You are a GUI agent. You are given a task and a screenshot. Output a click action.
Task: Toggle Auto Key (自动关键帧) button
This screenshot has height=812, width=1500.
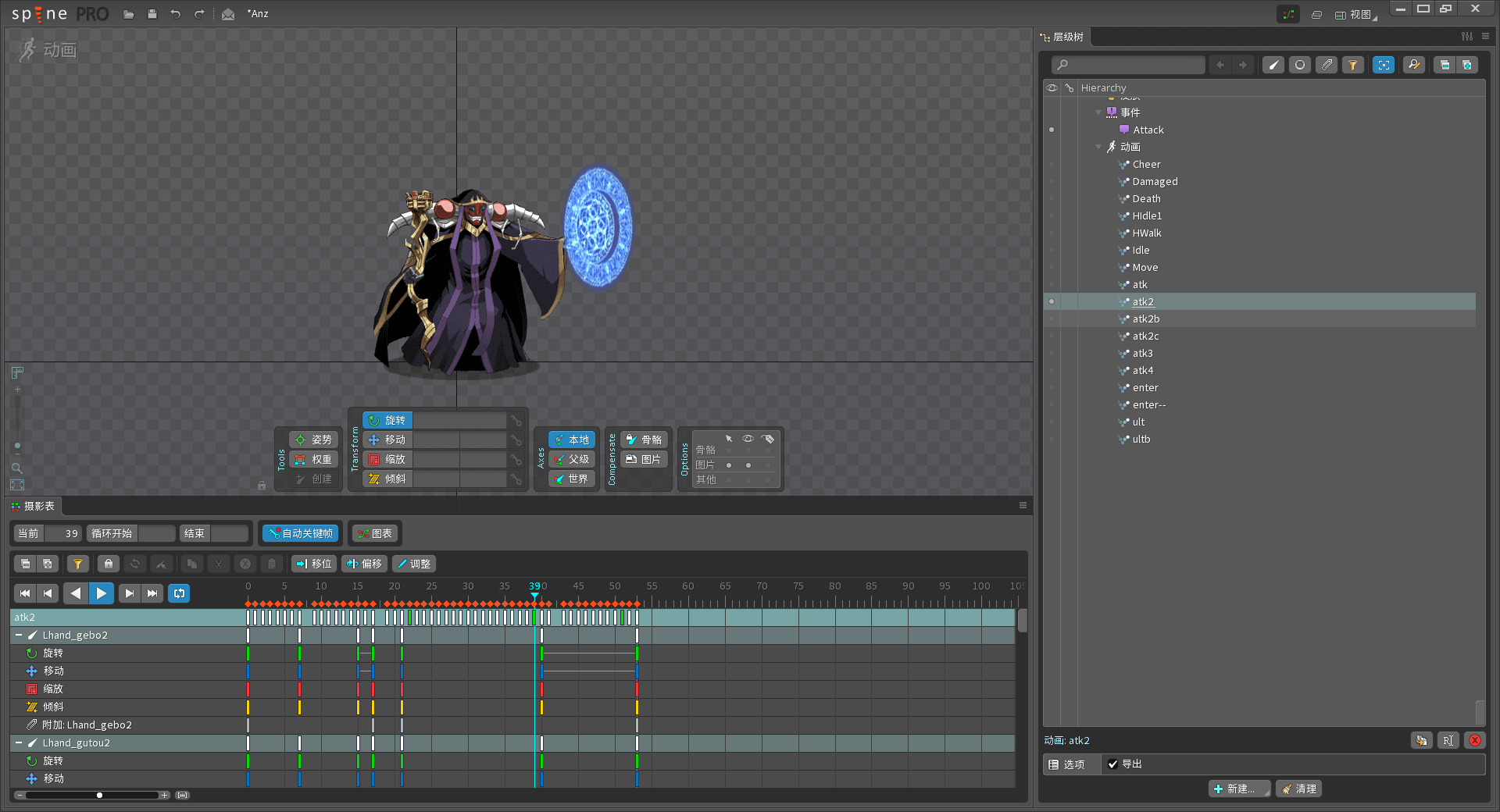pyautogui.click(x=301, y=533)
